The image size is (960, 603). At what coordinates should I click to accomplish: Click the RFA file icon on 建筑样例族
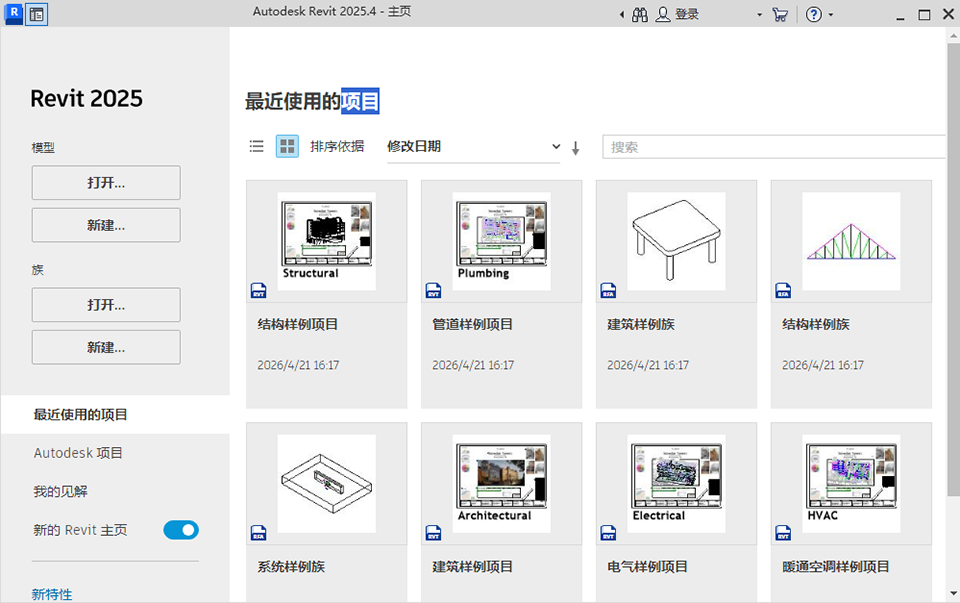(x=608, y=290)
